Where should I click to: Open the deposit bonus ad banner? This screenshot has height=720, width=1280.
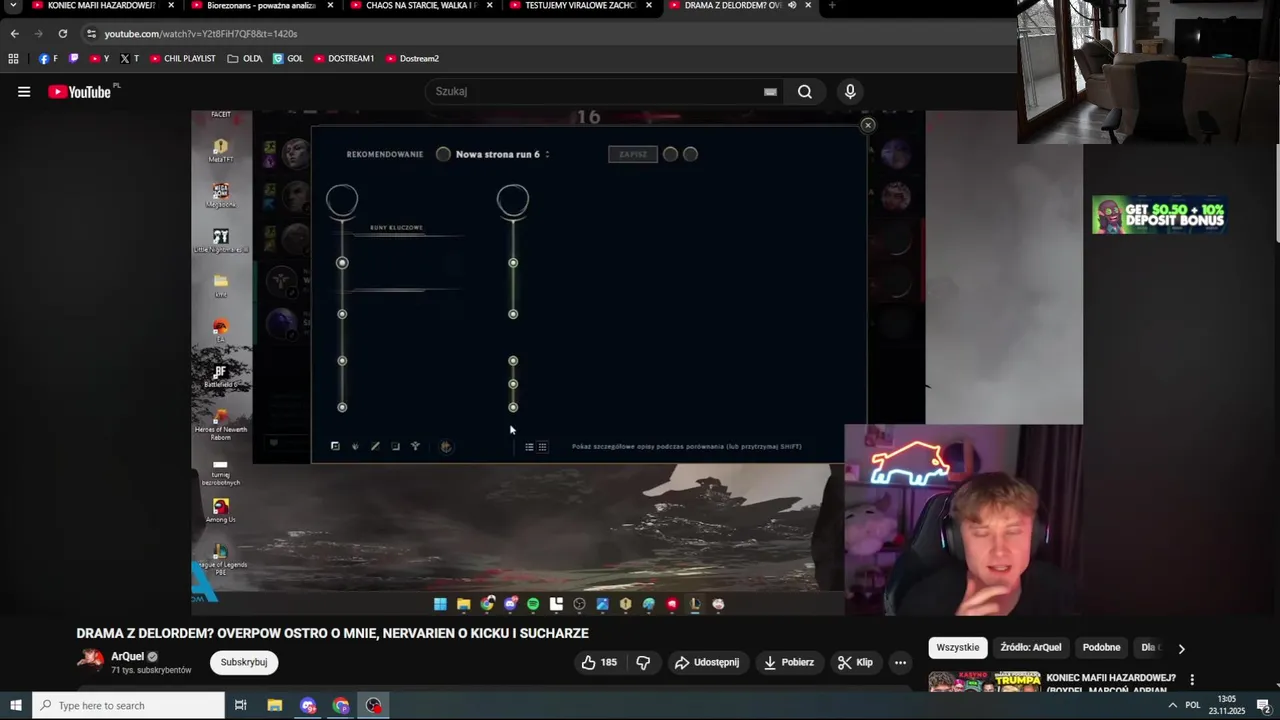click(1158, 215)
